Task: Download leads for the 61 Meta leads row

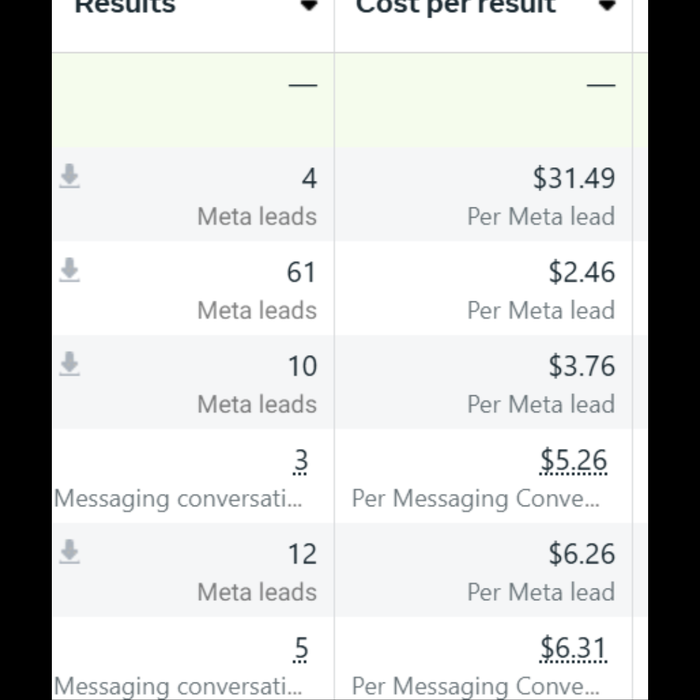Action: 70,270
